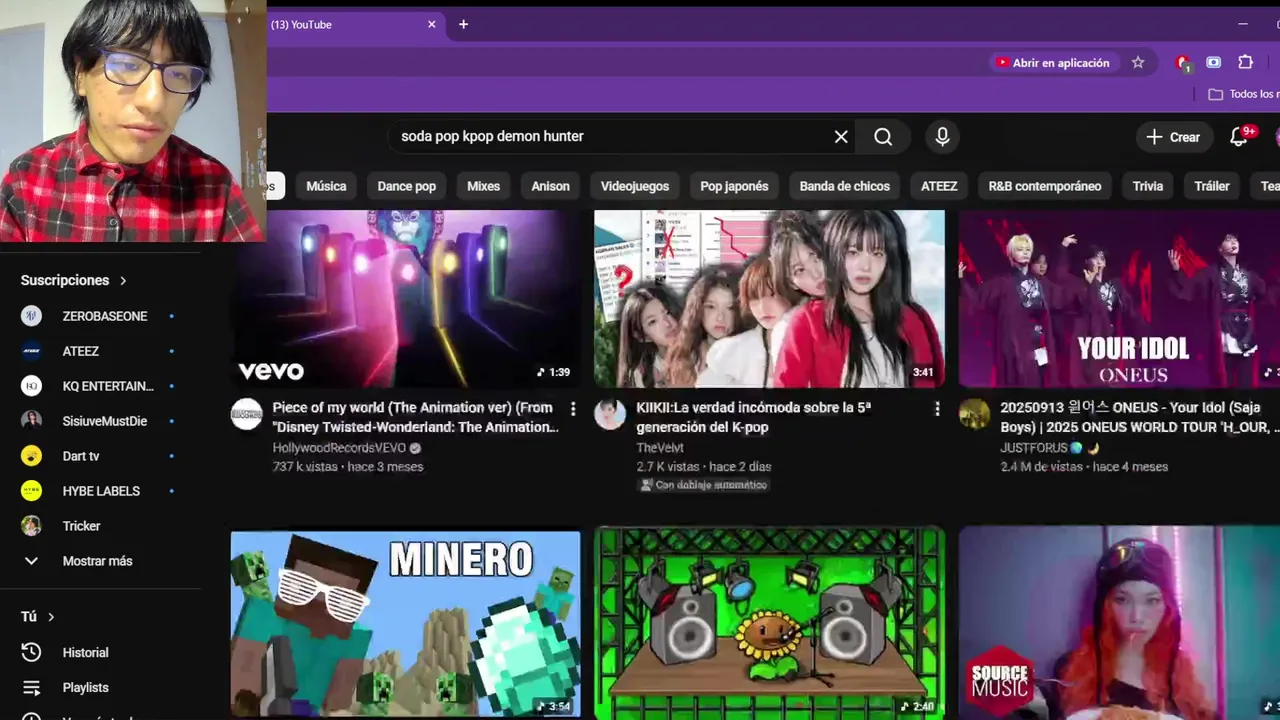Open Dart tv subscription avatar
Image resolution: width=1280 pixels, height=720 pixels.
coord(32,456)
